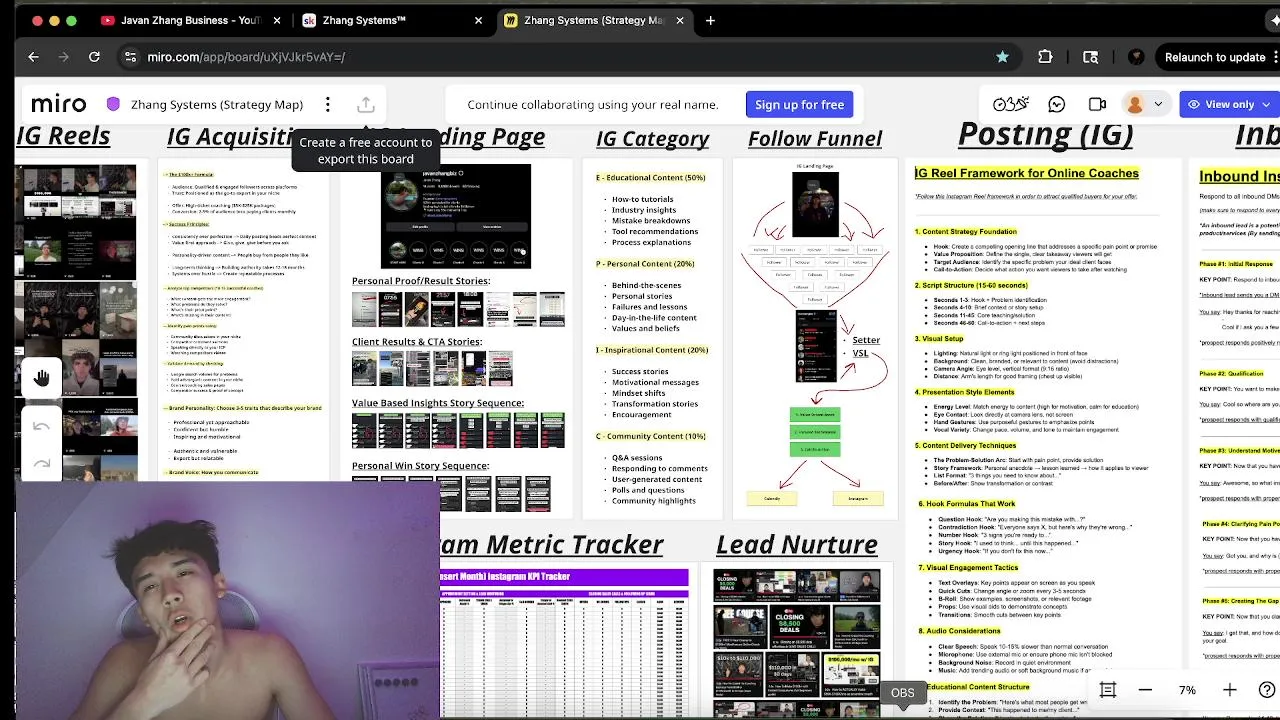Click the redo arrow in Miro toolbar
Viewport: 1280px width, 720px height.
[x=41, y=464]
